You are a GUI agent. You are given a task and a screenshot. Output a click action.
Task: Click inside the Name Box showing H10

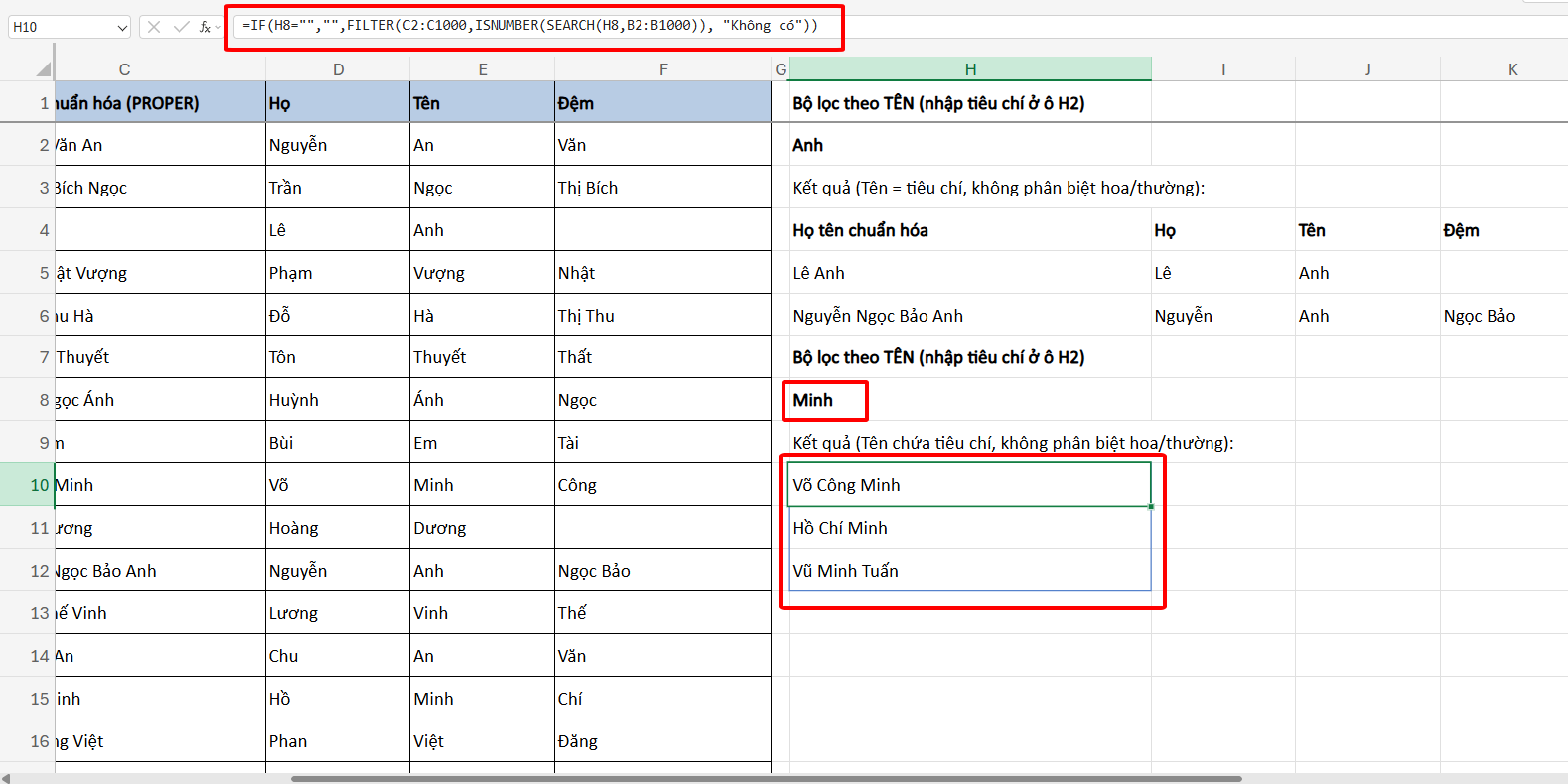pos(60,27)
